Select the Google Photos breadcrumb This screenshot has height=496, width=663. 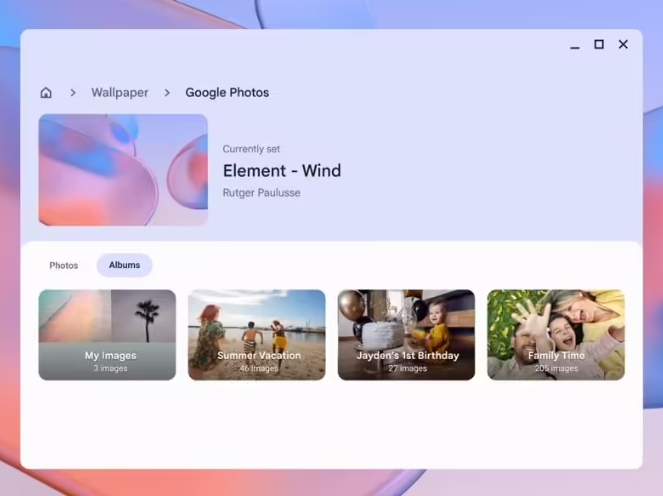(227, 92)
